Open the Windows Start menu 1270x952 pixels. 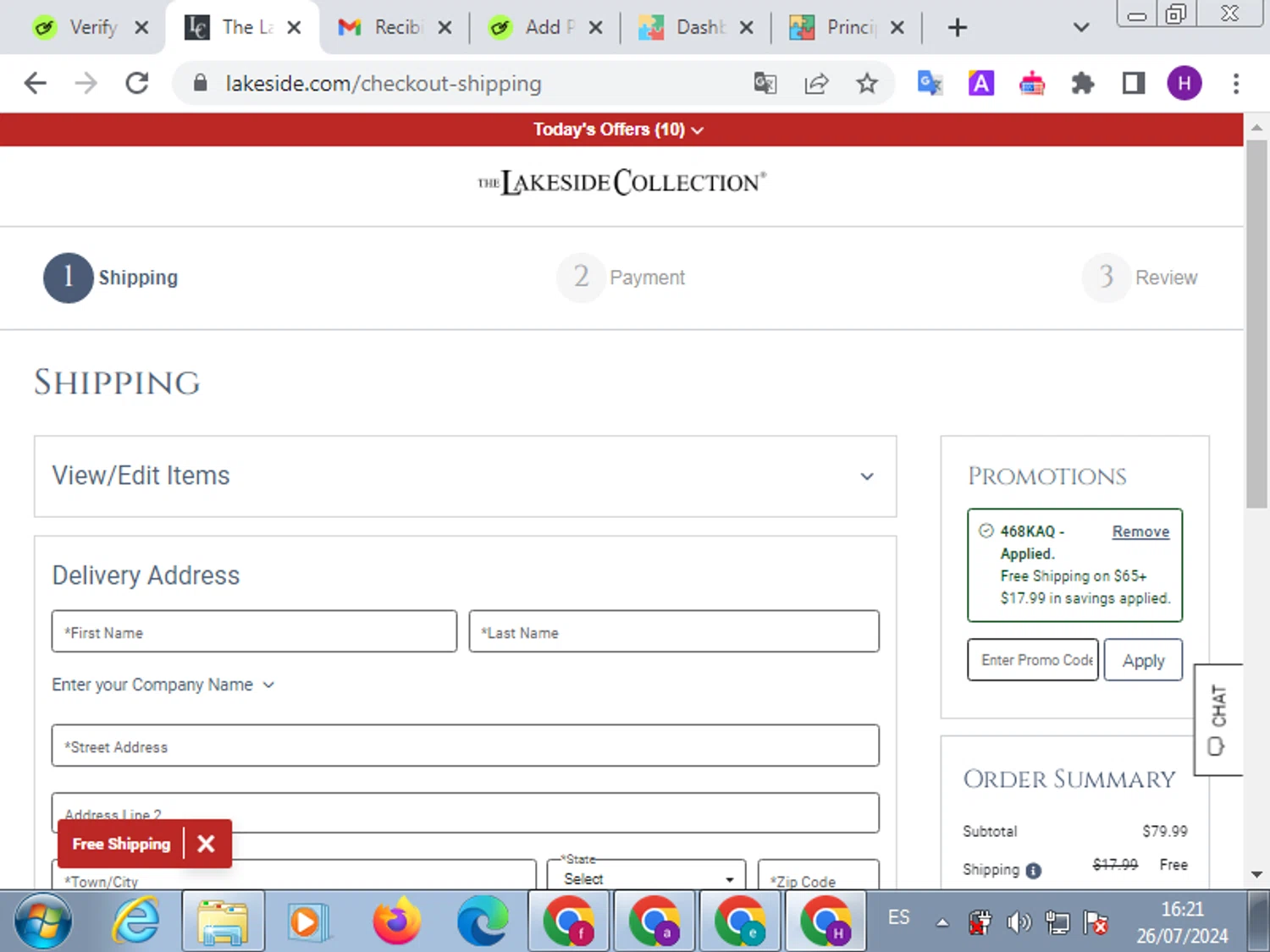click(43, 922)
